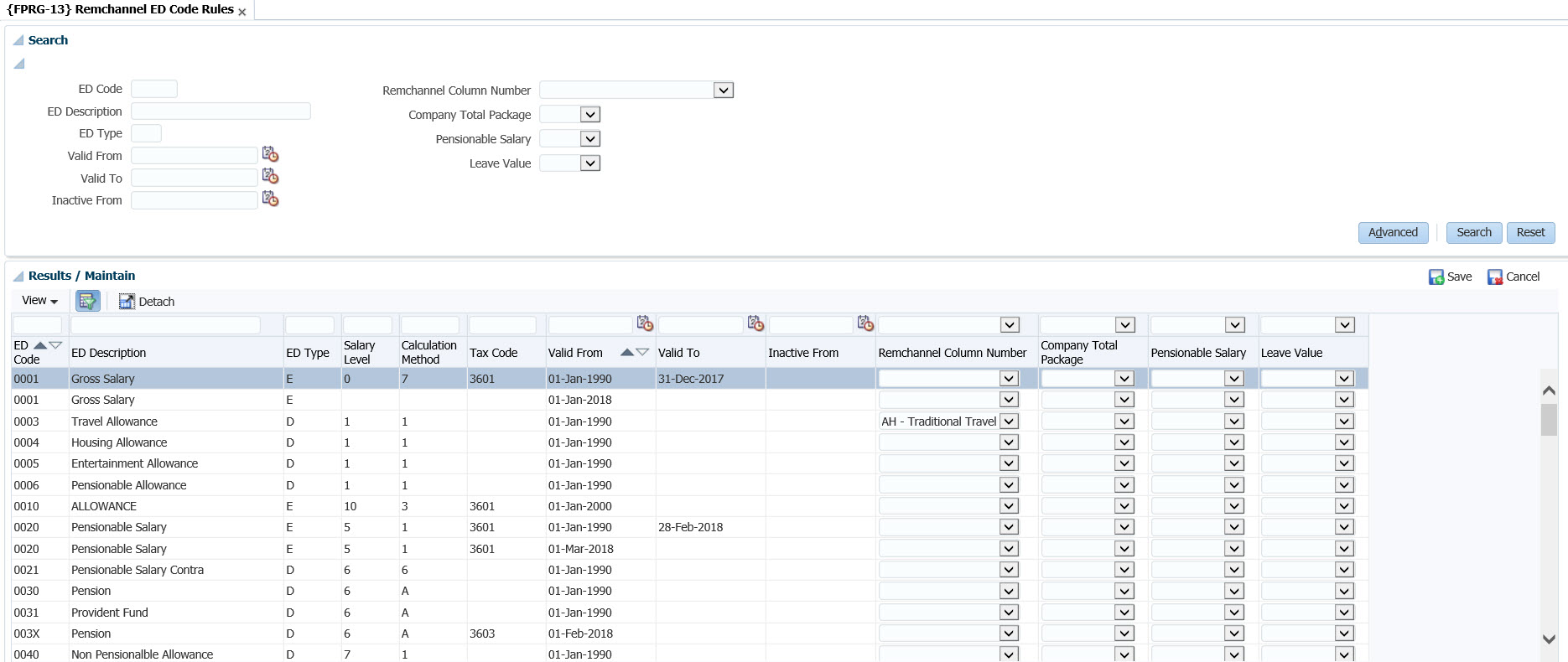Click the Reset button
Viewport: 1568px width, 662px height.
coord(1530,233)
